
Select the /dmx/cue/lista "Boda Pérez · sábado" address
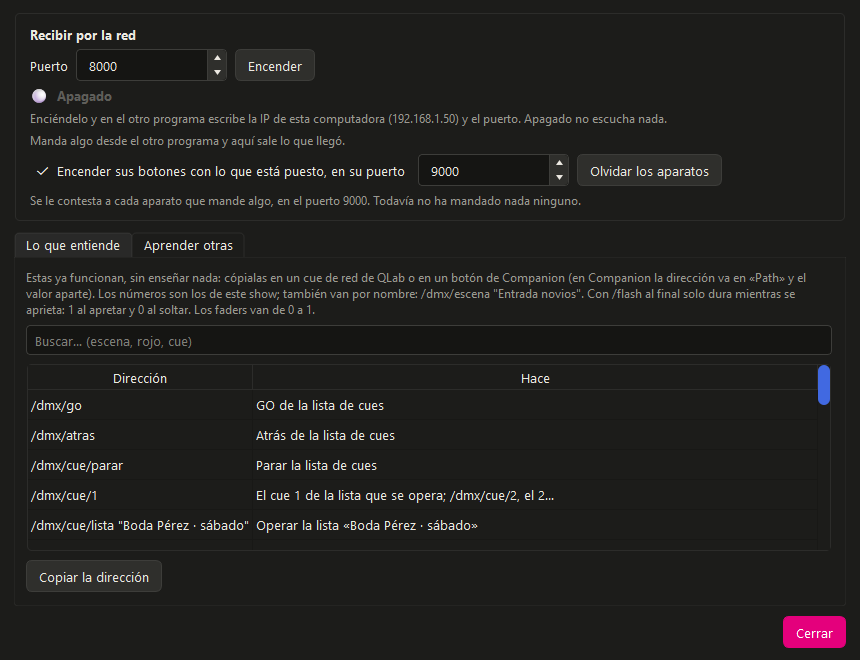coord(140,526)
